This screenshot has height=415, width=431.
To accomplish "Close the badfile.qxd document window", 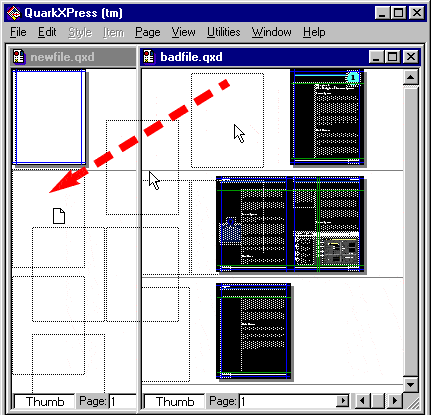I will (x=410, y=57).
